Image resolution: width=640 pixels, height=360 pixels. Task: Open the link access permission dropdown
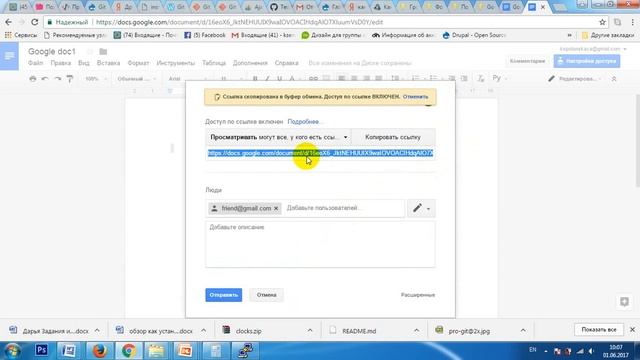pyautogui.click(x=278, y=137)
